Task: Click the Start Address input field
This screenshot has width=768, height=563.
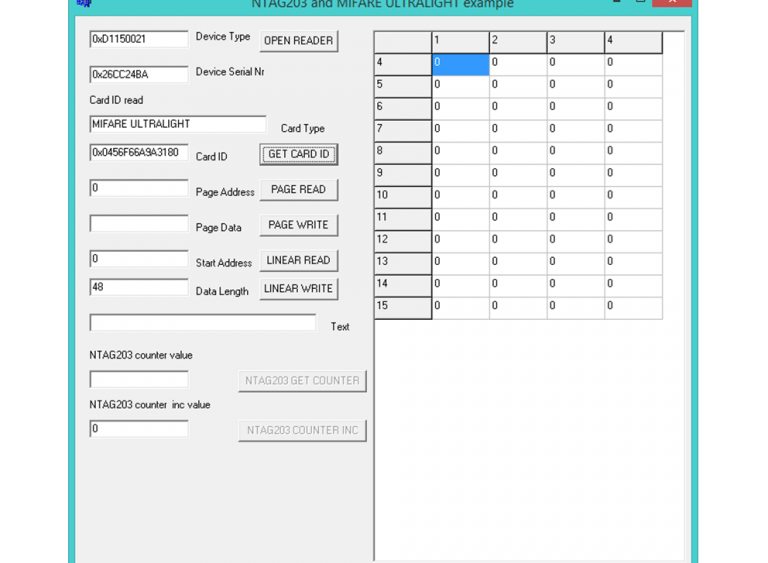Action: pyautogui.click(x=139, y=259)
